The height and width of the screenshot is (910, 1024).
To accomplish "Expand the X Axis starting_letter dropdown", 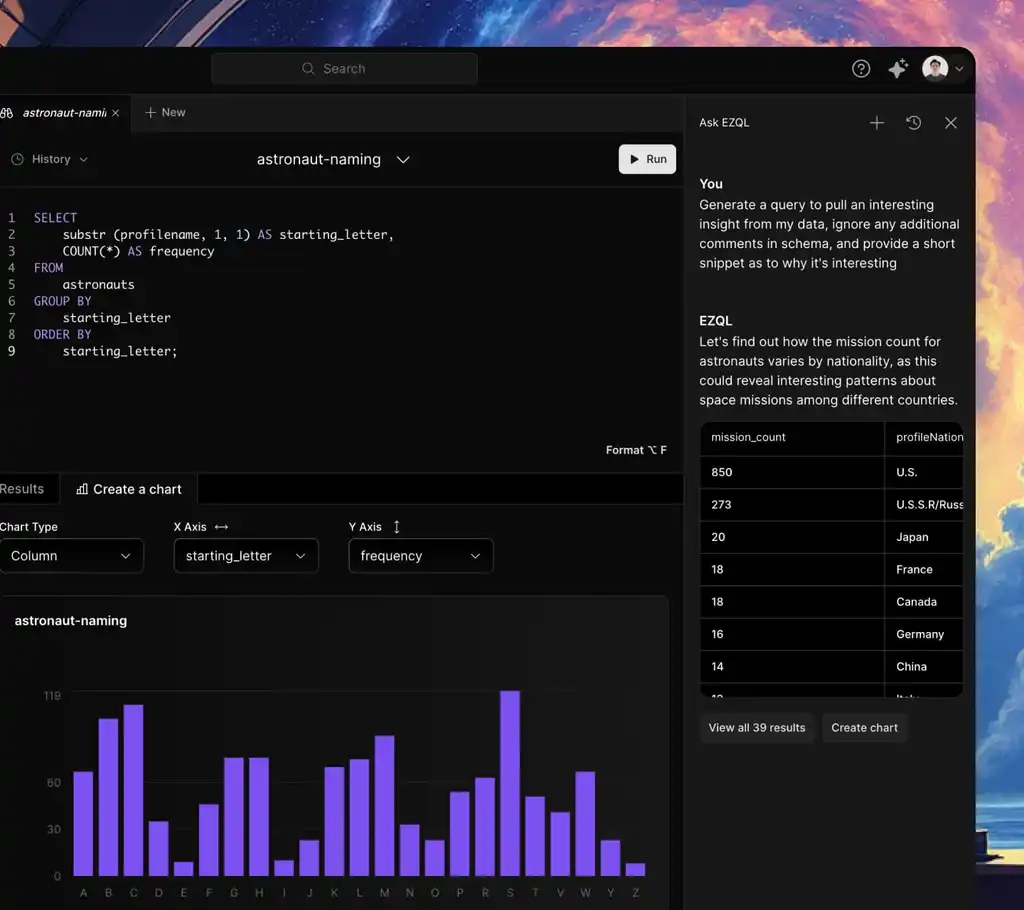I will [245, 554].
